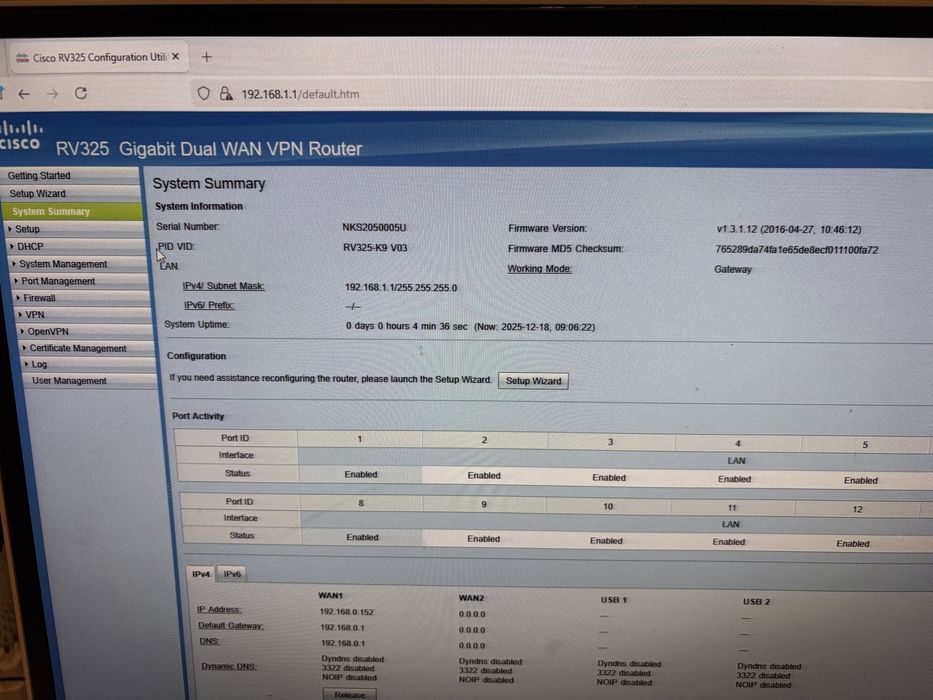Click the Setup Wizard button
The height and width of the screenshot is (700, 933).
point(533,381)
